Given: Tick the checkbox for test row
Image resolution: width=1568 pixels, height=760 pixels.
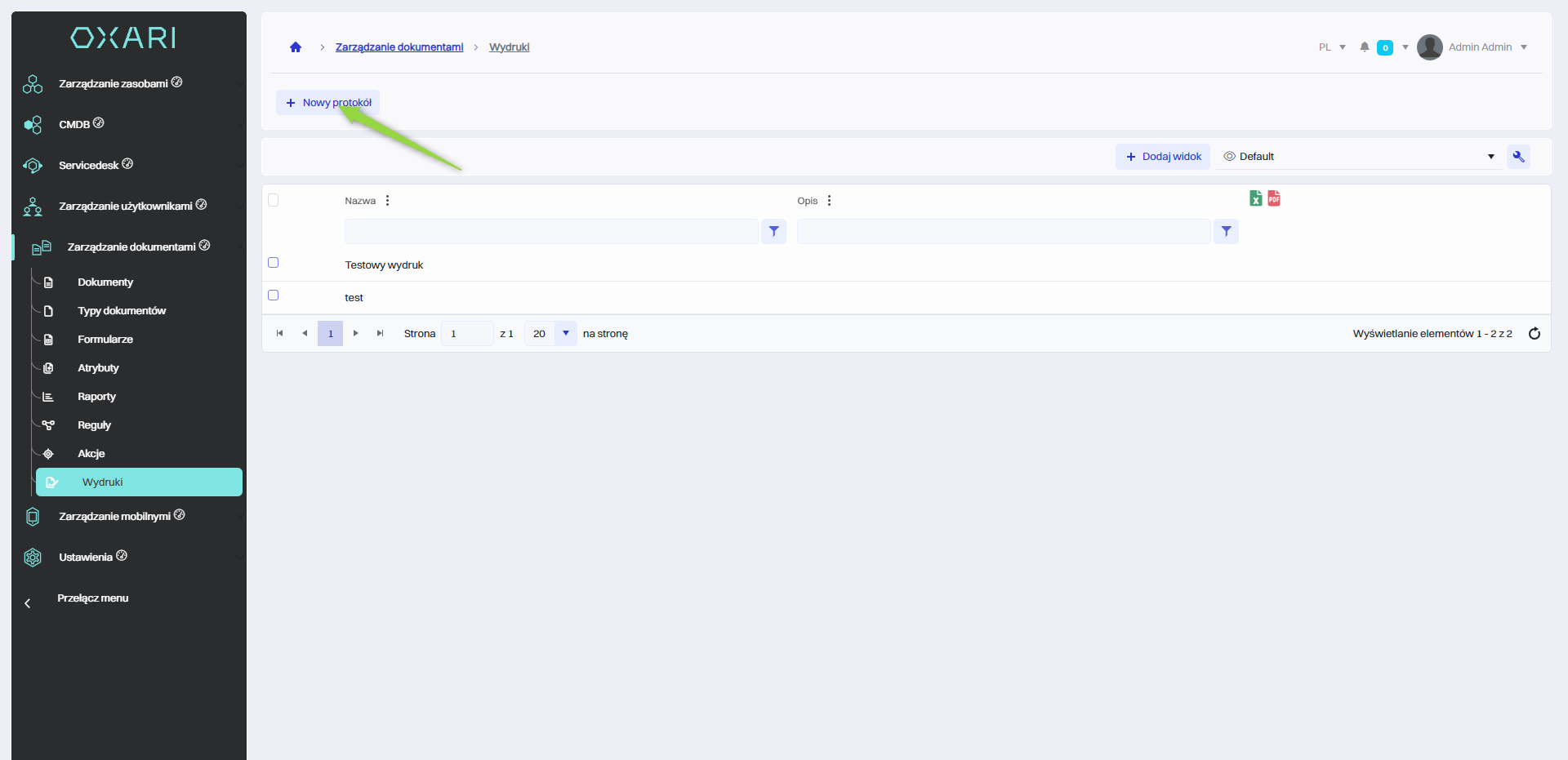Looking at the screenshot, I should [x=274, y=296].
